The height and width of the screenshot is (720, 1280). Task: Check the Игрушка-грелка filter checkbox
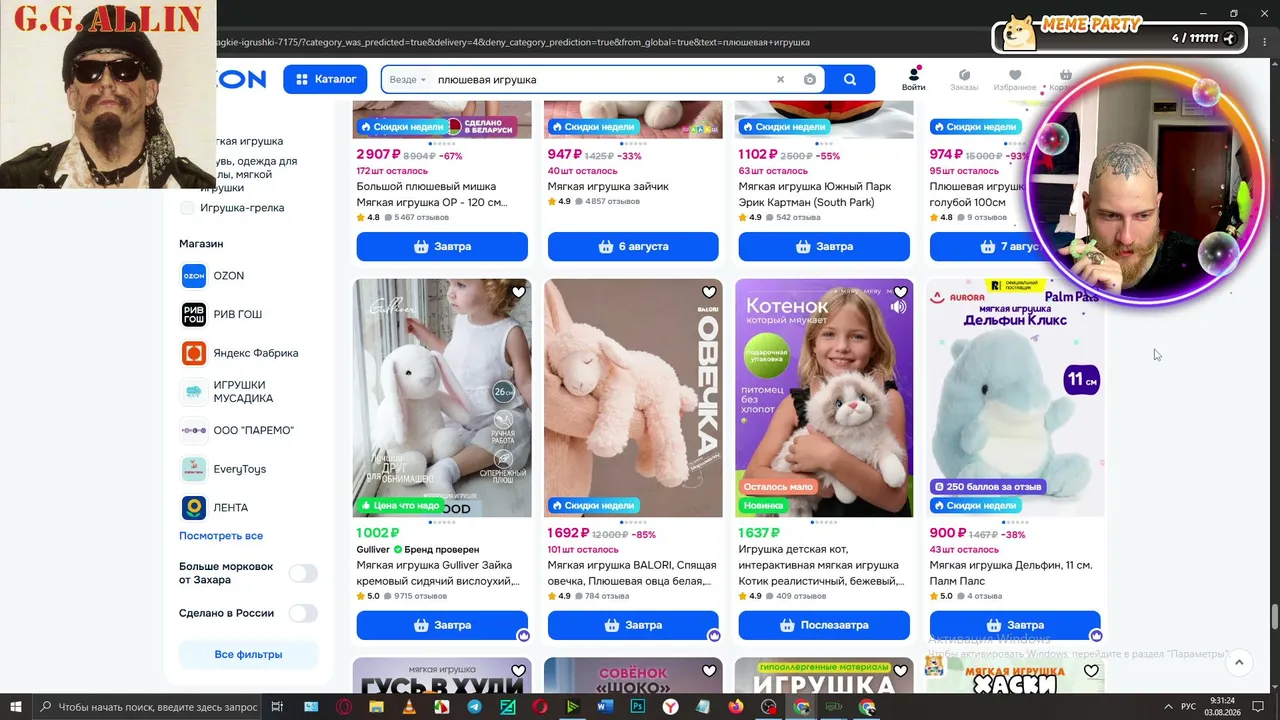pyautogui.click(x=187, y=208)
